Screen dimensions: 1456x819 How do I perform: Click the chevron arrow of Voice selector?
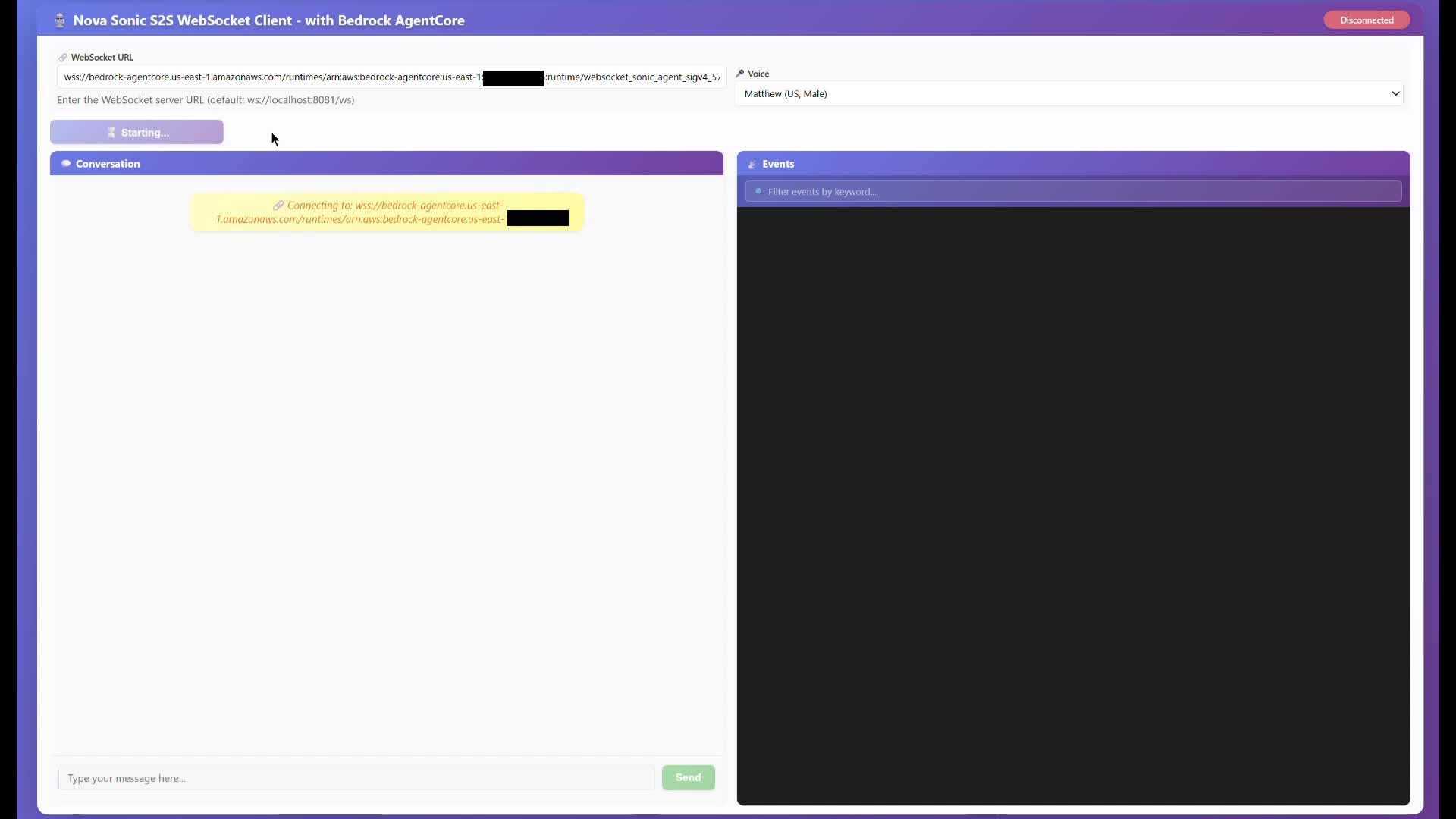[1395, 94]
